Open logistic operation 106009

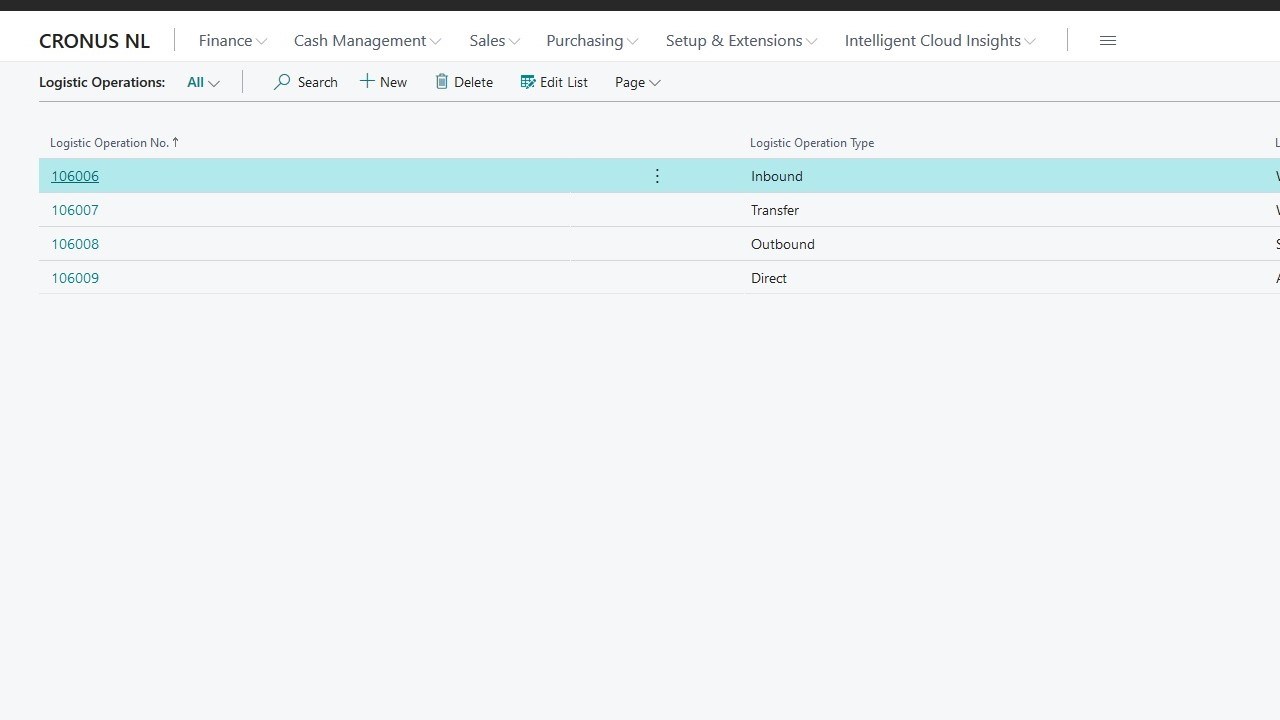[75, 278]
